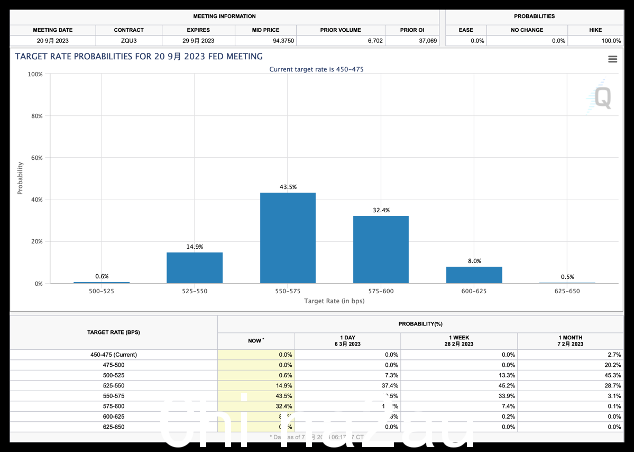Select the 450-475 (Current) table row label

pyautogui.click(x=114, y=355)
